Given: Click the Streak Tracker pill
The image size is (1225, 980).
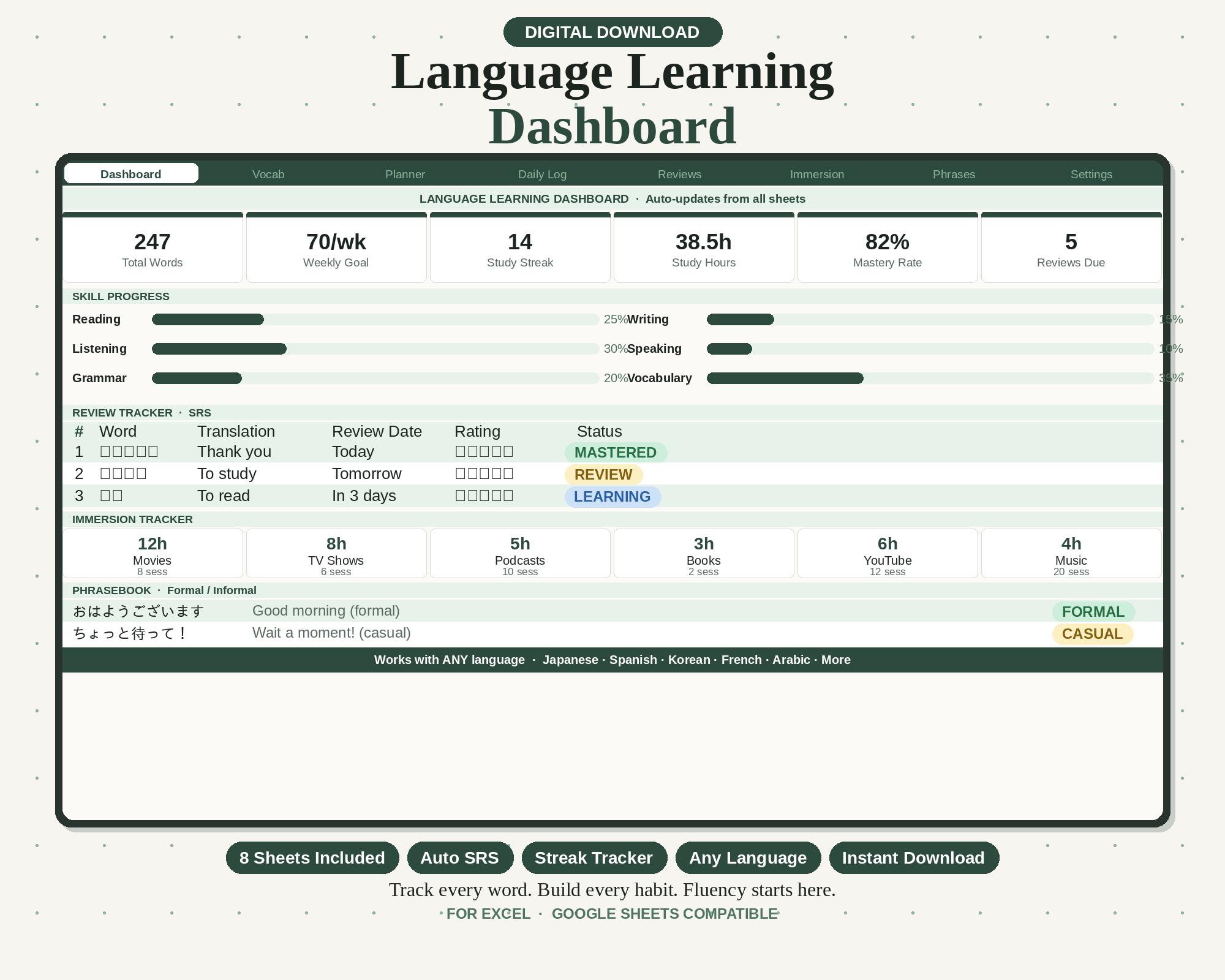Looking at the screenshot, I should tap(594, 858).
